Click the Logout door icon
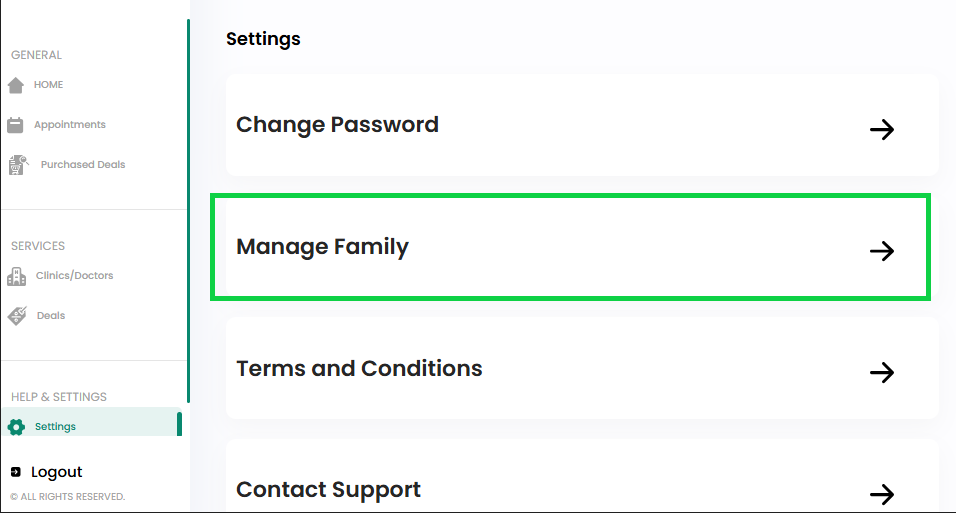Screen dimensions: 956x513 (x=16, y=472)
